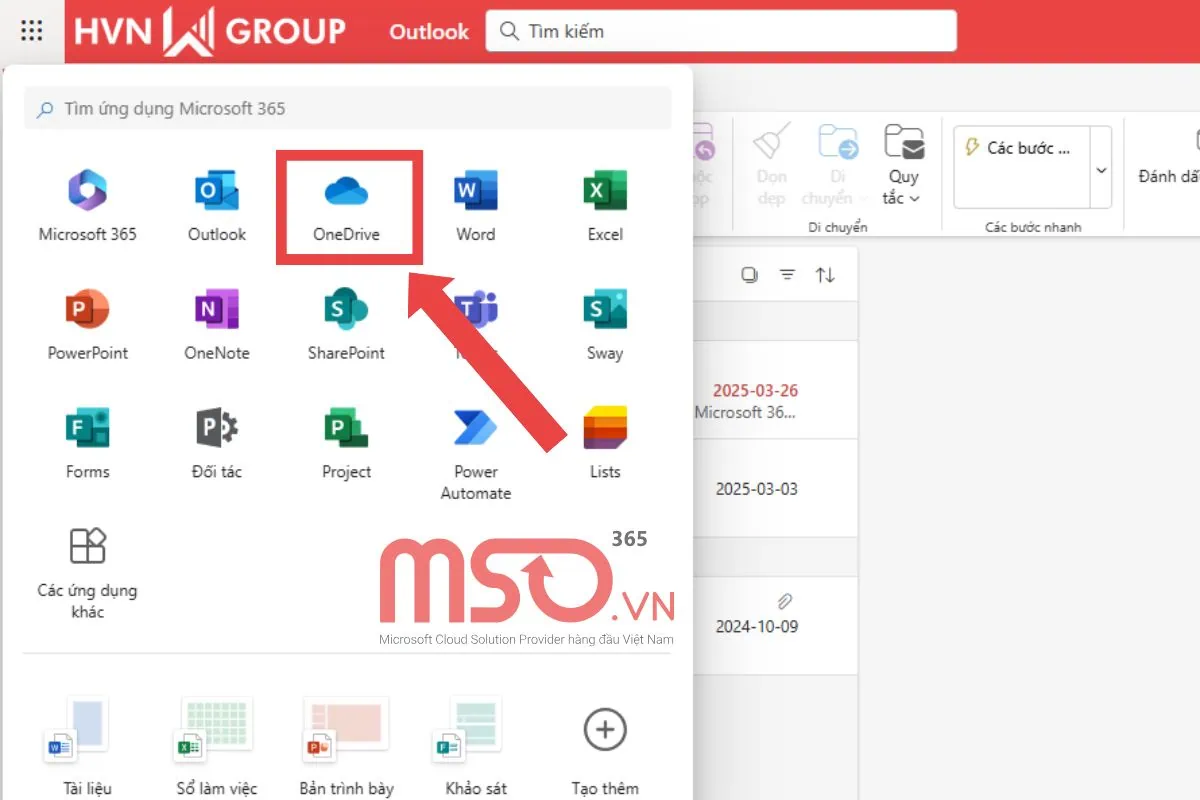Open Microsoft 365 app
The height and width of the screenshot is (800, 1200).
(x=87, y=206)
